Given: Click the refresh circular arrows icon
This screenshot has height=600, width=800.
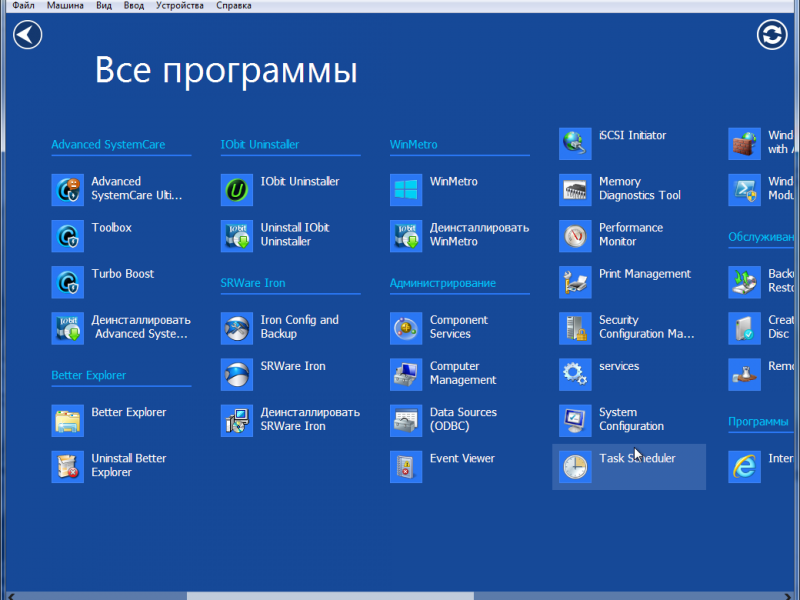Looking at the screenshot, I should [772, 35].
